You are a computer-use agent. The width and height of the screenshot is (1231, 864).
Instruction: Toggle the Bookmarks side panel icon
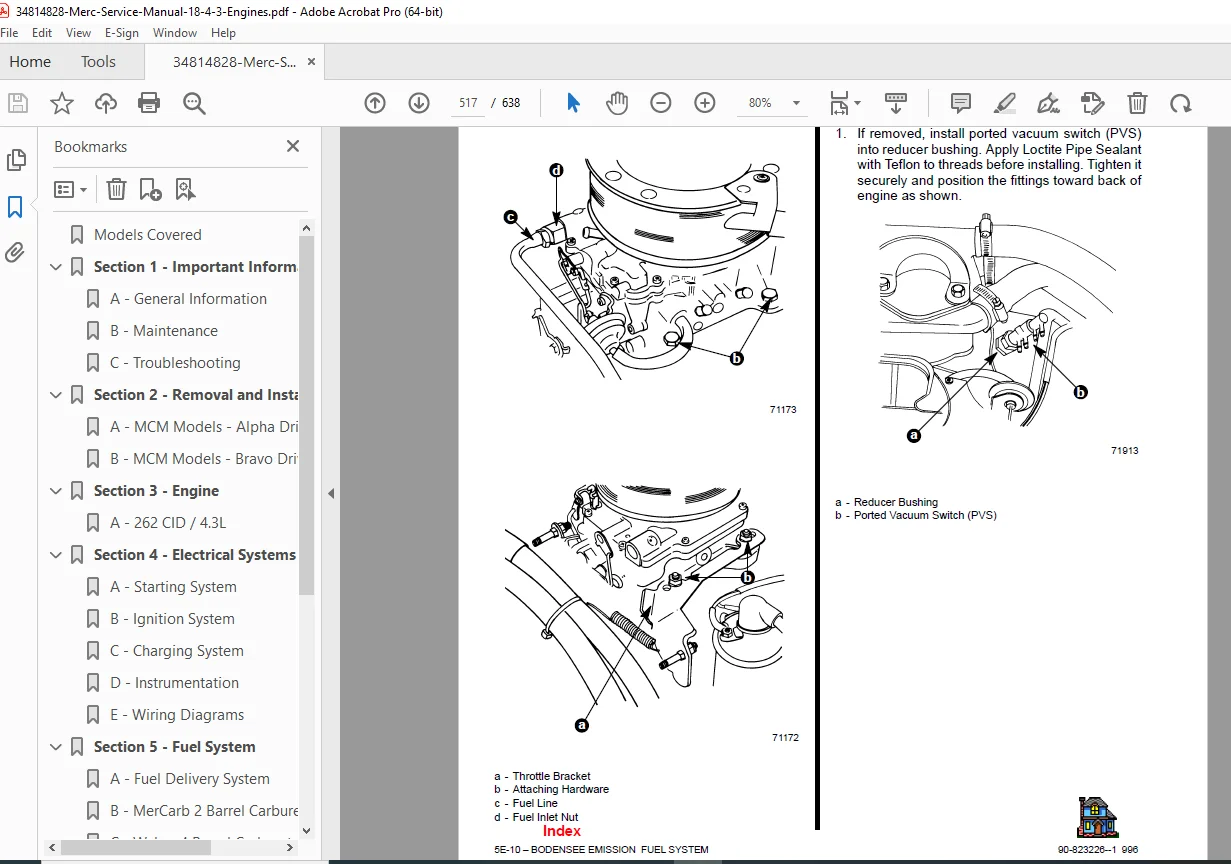point(16,207)
